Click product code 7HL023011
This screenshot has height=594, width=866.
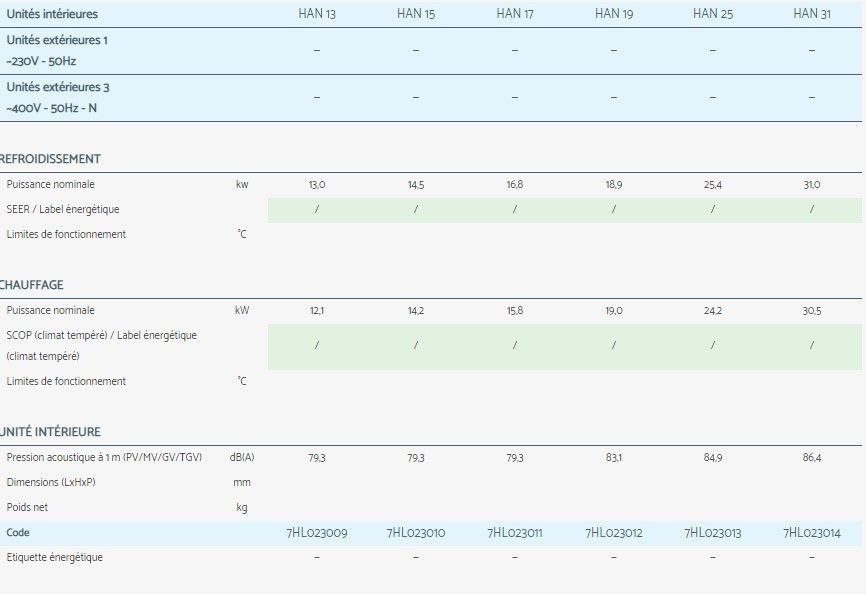[515, 533]
